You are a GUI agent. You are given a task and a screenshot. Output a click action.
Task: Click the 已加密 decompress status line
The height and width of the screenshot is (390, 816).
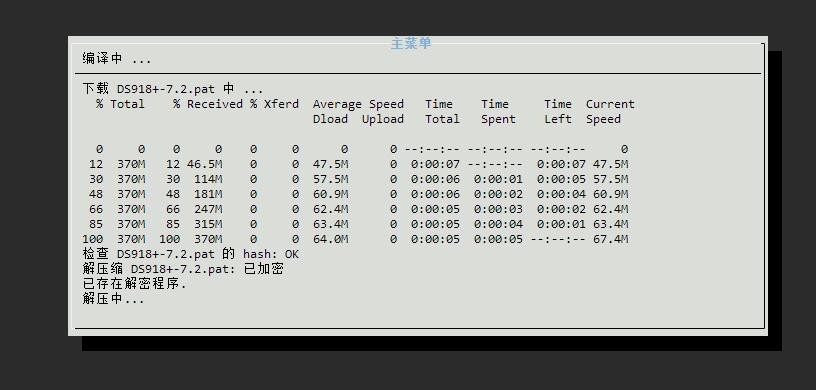point(183,270)
